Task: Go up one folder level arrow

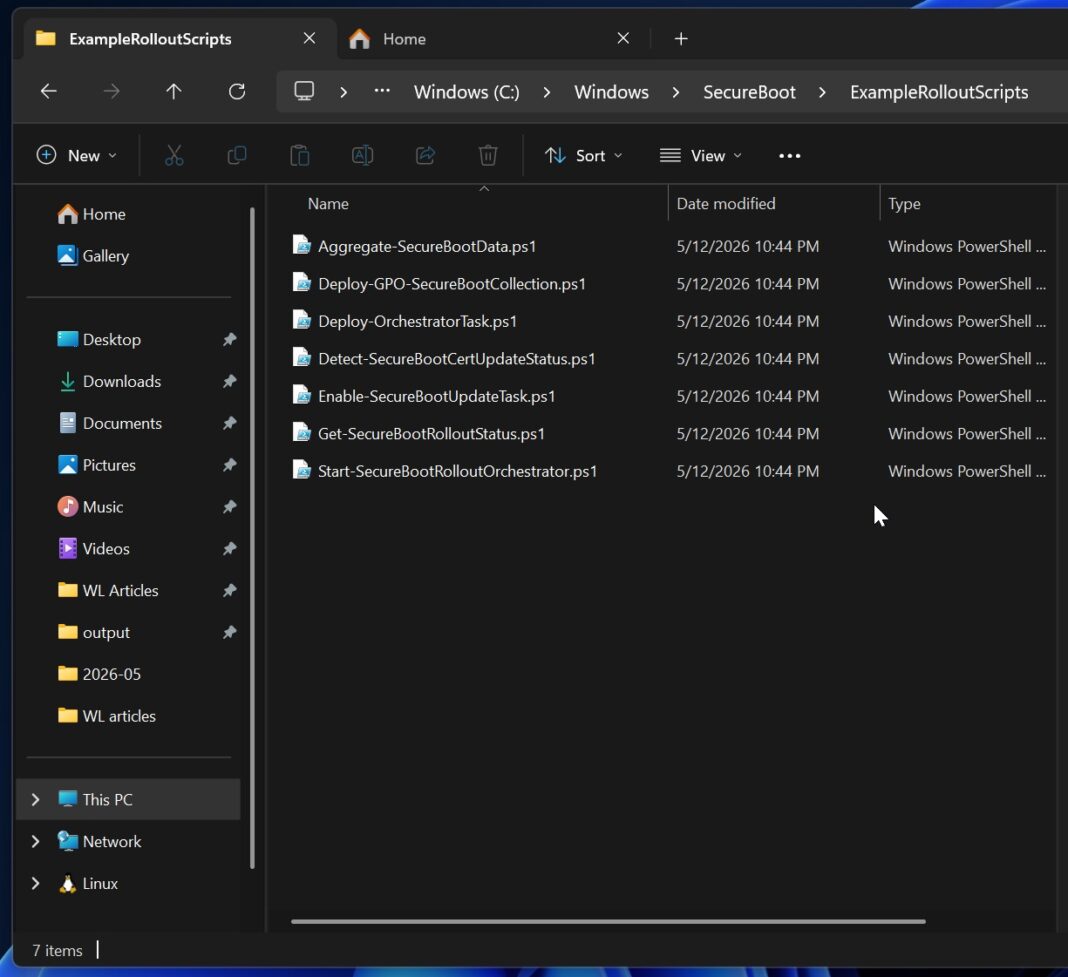Action: click(174, 91)
